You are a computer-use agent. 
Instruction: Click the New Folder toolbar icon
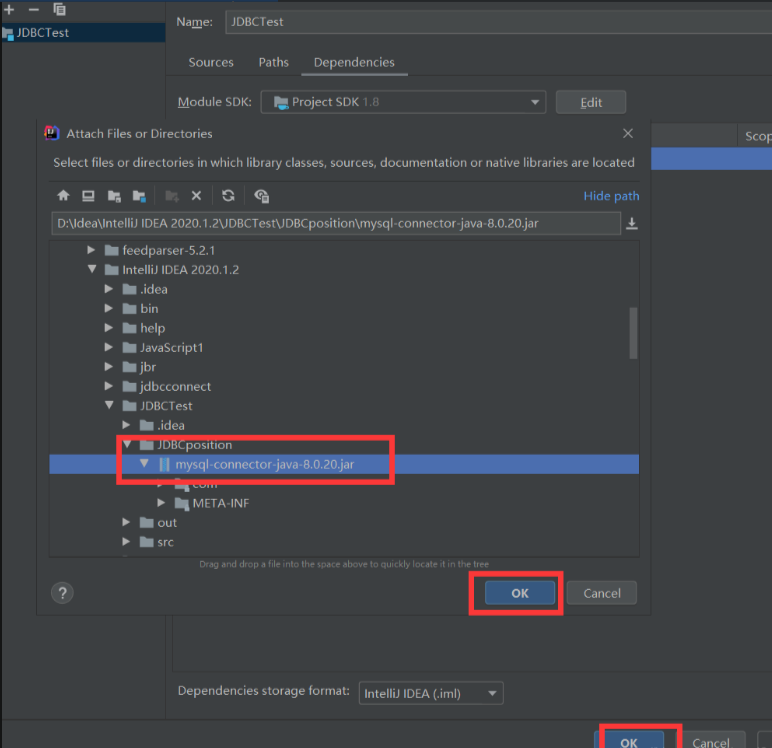172,195
